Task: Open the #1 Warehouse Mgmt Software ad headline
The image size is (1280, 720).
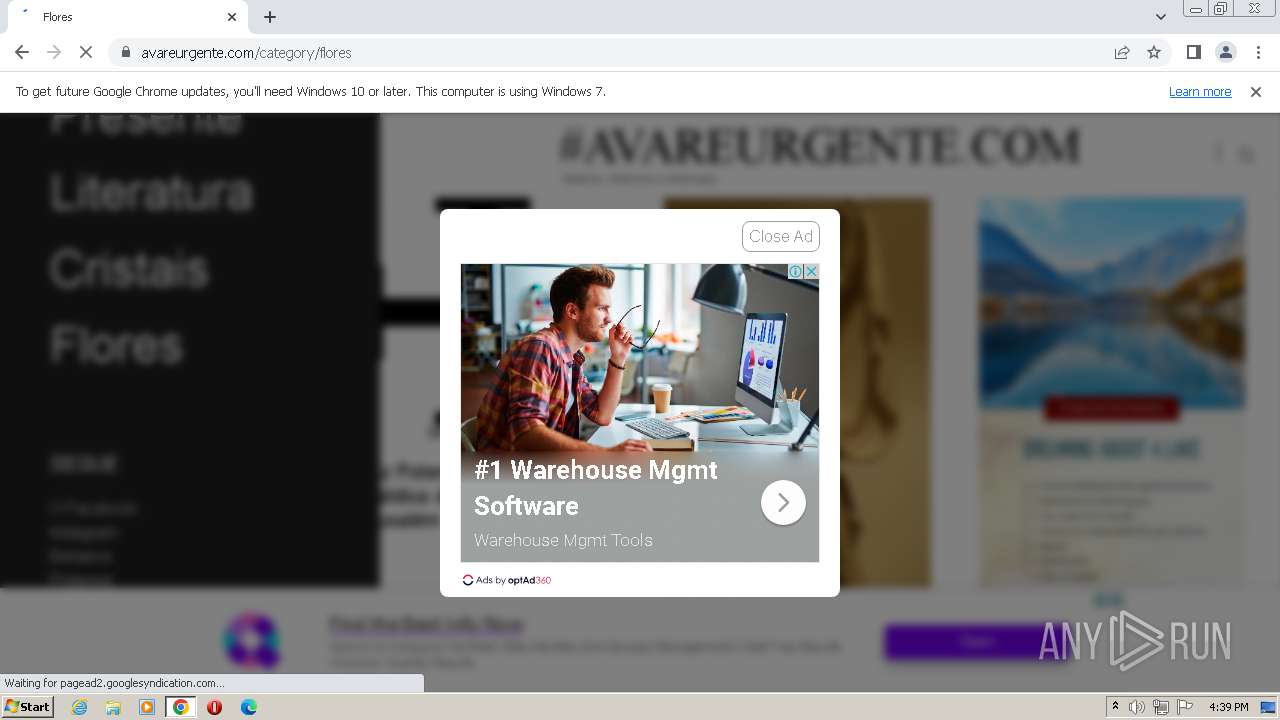Action: point(596,488)
